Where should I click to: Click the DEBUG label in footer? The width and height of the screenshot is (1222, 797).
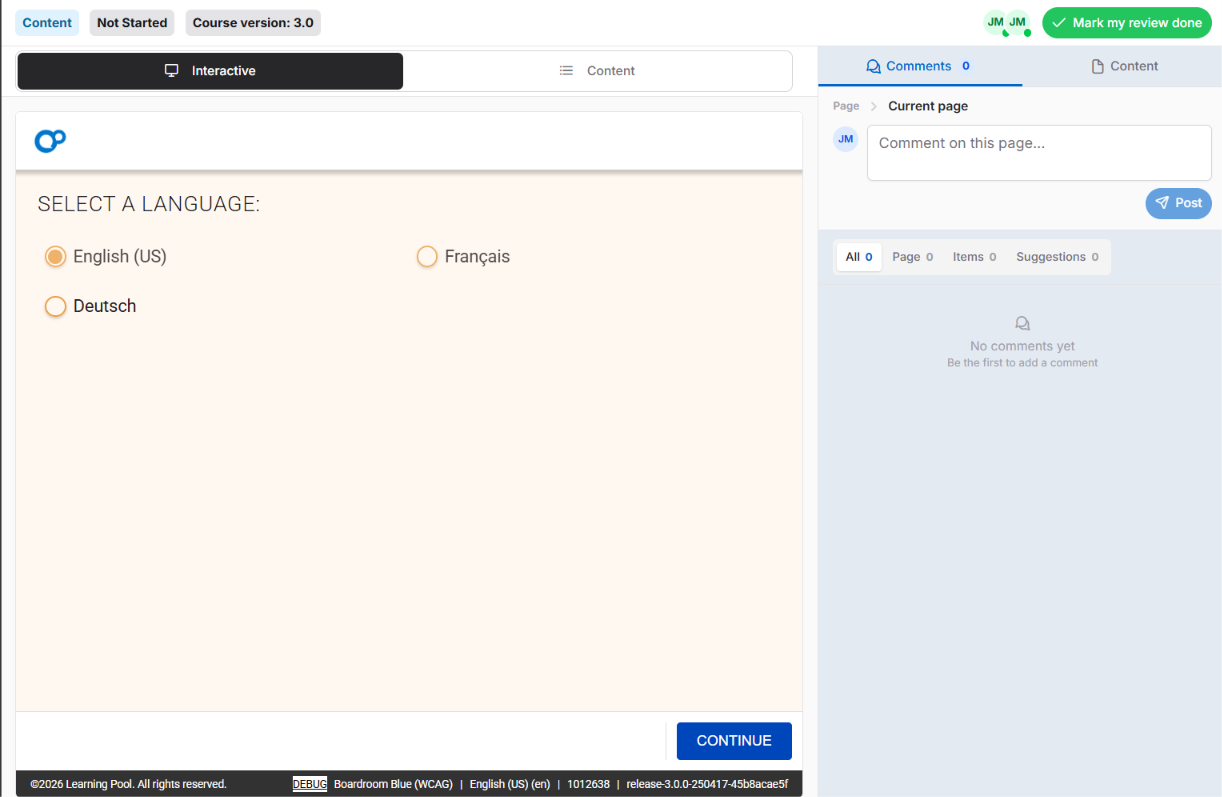310,784
